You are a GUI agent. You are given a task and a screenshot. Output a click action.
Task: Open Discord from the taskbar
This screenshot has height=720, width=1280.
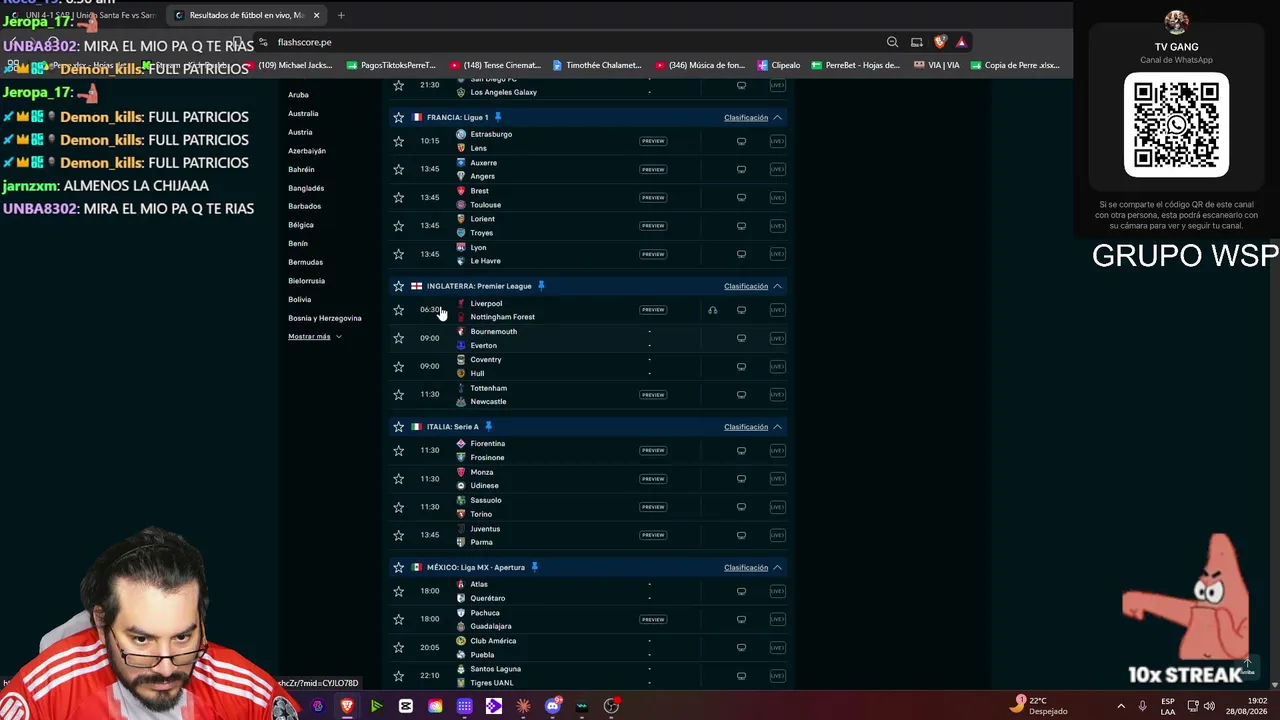click(553, 706)
